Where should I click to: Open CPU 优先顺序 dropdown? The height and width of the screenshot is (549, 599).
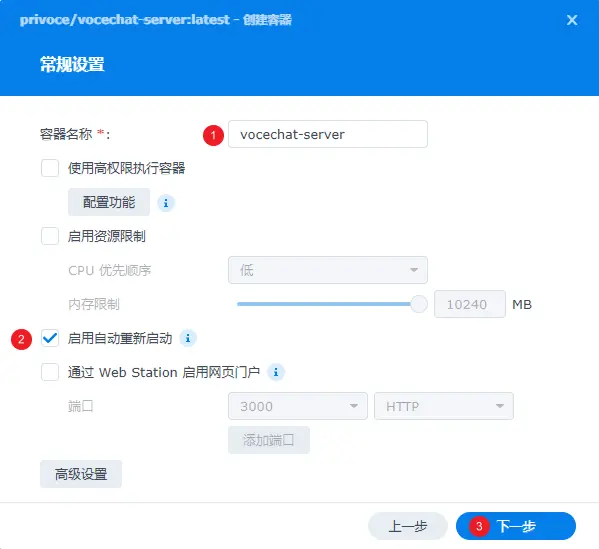[328, 270]
